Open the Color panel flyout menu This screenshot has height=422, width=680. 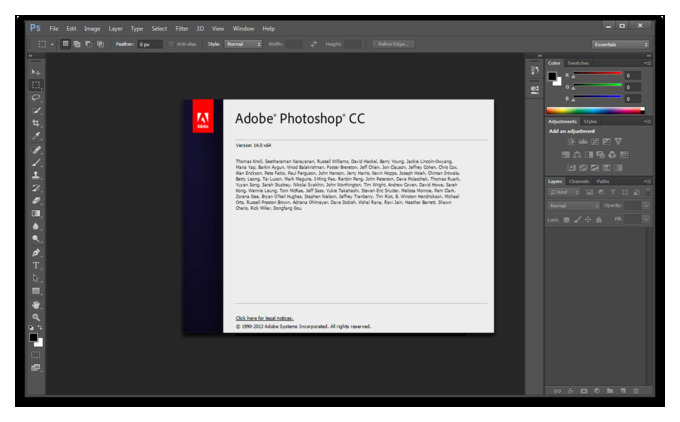click(648, 63)
